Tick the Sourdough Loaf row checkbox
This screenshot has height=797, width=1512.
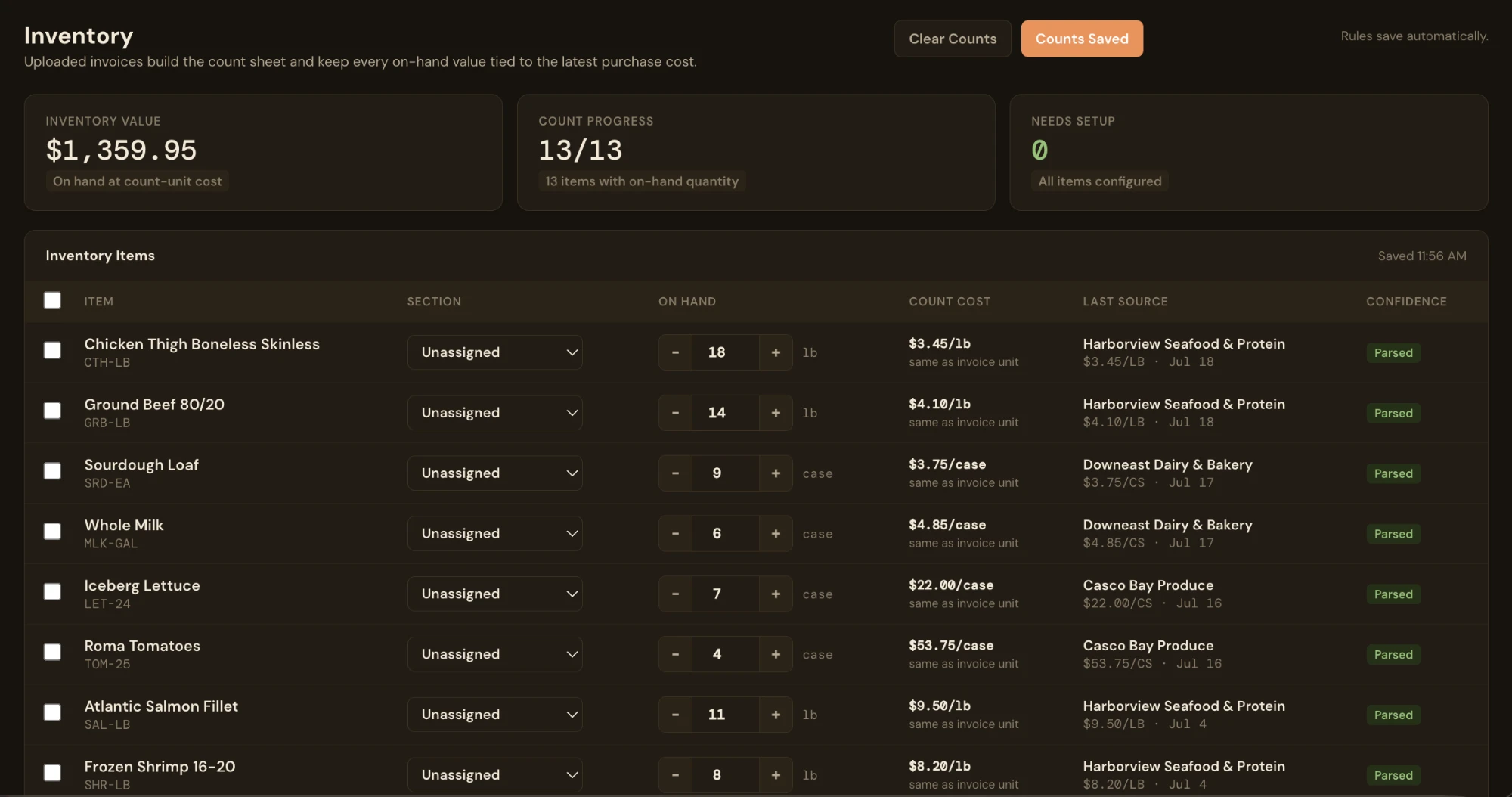coord(52,471)
